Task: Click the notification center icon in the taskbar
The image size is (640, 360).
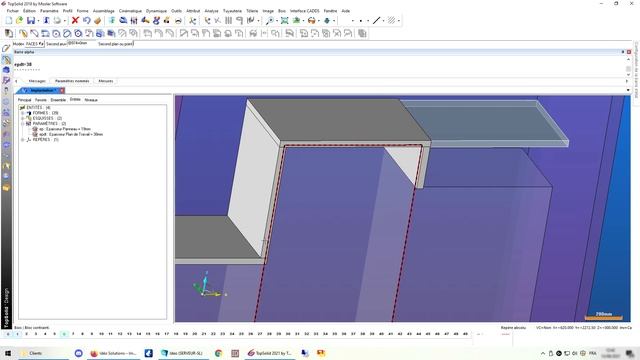Action: click(x=630, y=353)
